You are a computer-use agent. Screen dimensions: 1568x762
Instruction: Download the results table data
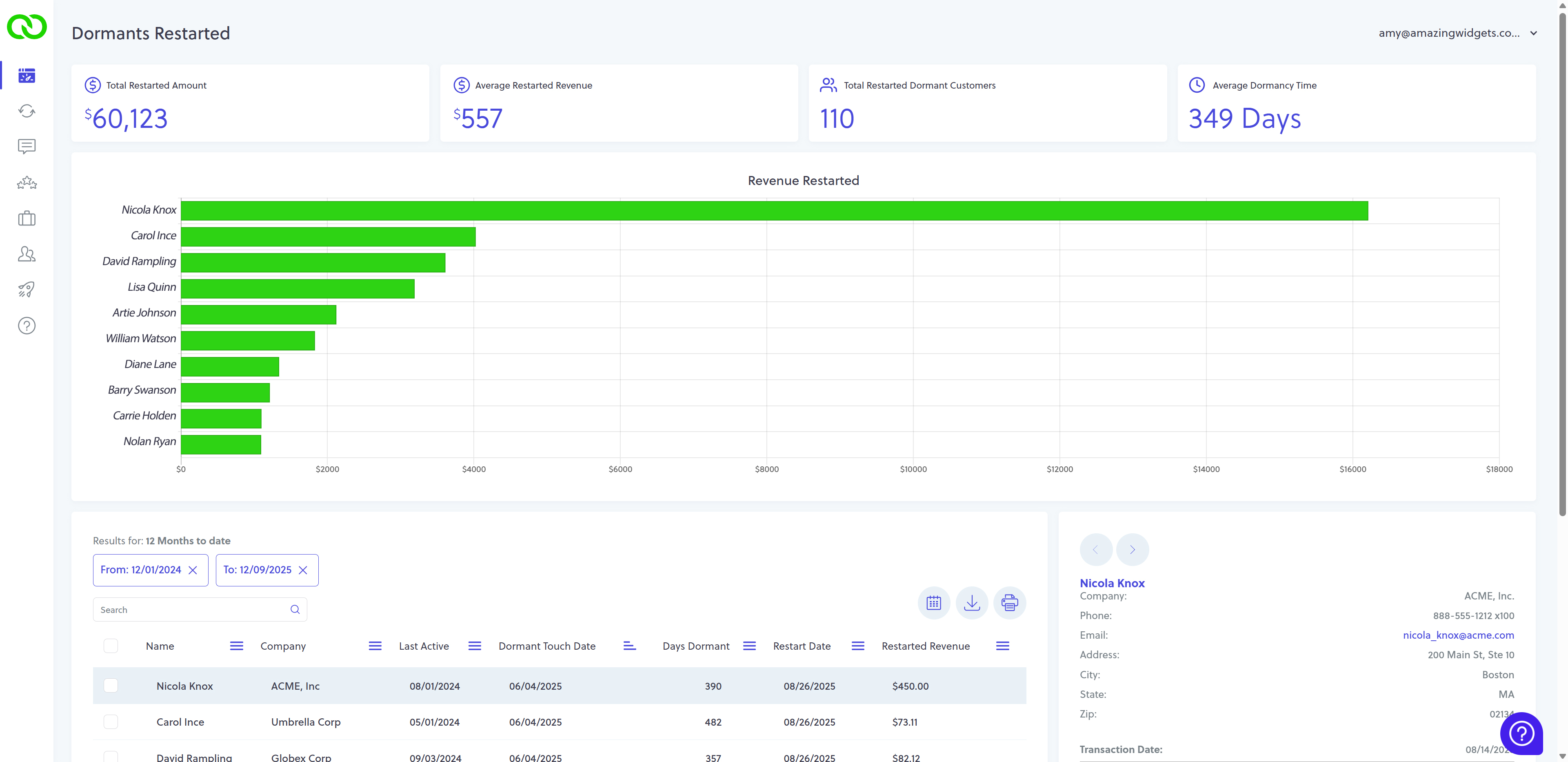[x=971, y=603]
